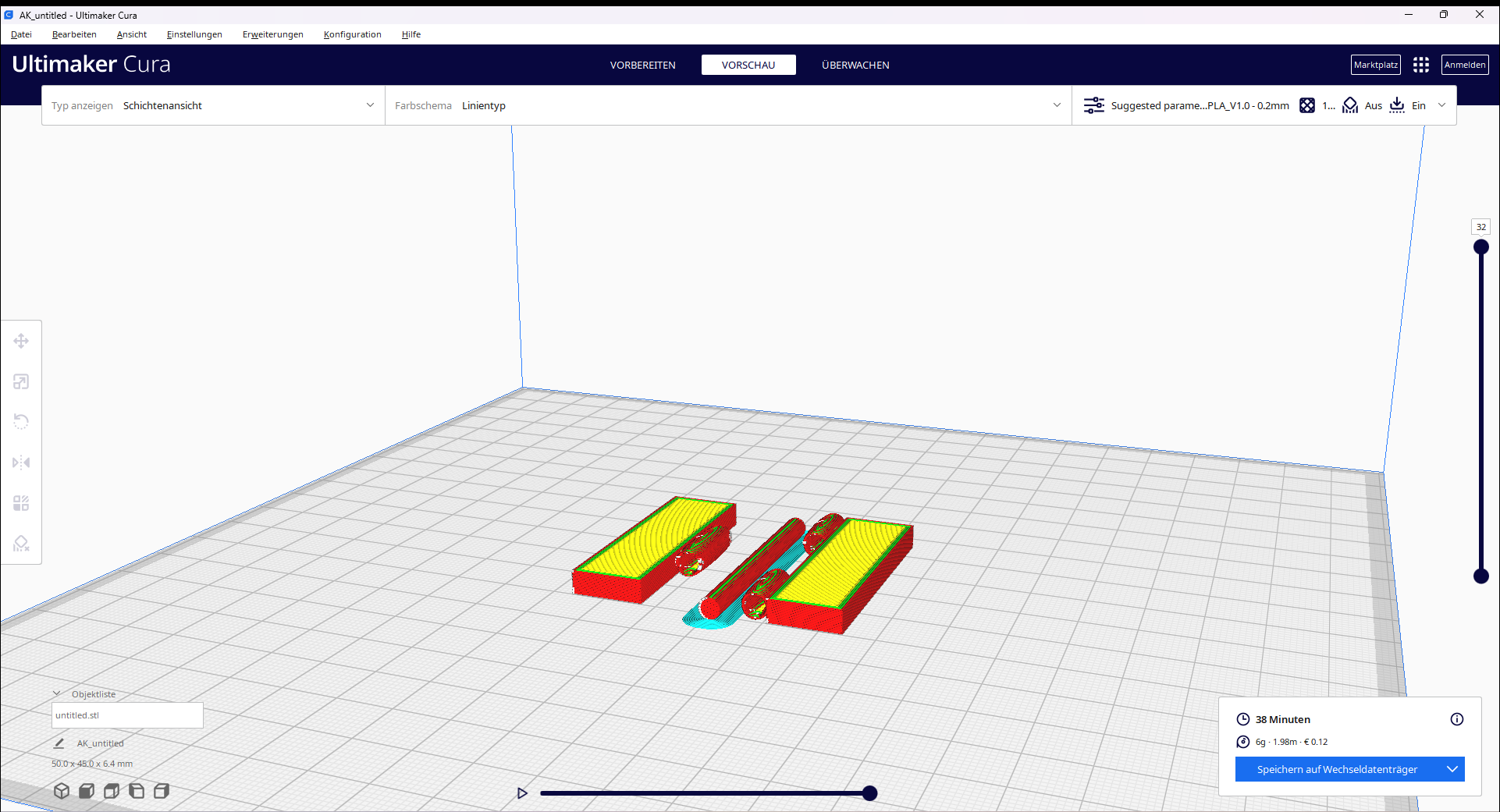Viewport: 1500px width, 812px height.
Task: Click the layer number 32 field
Action: (1481, 227)
